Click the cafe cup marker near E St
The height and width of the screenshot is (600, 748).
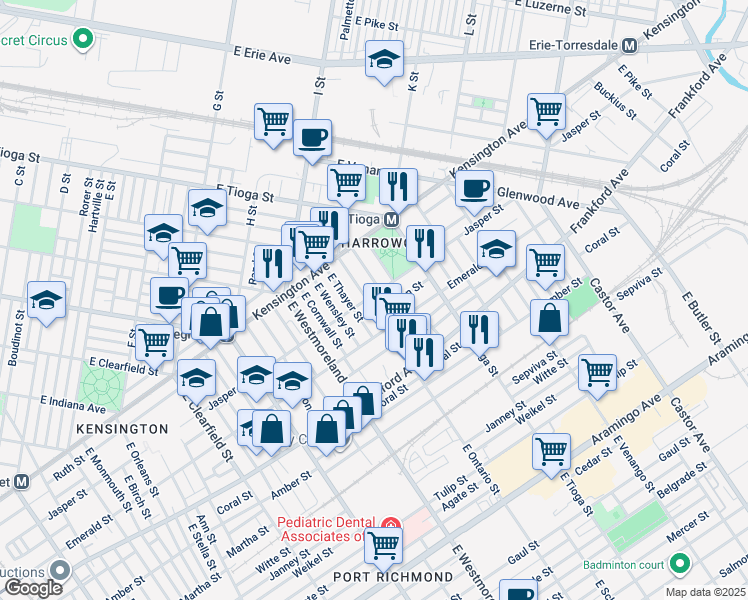169,298
